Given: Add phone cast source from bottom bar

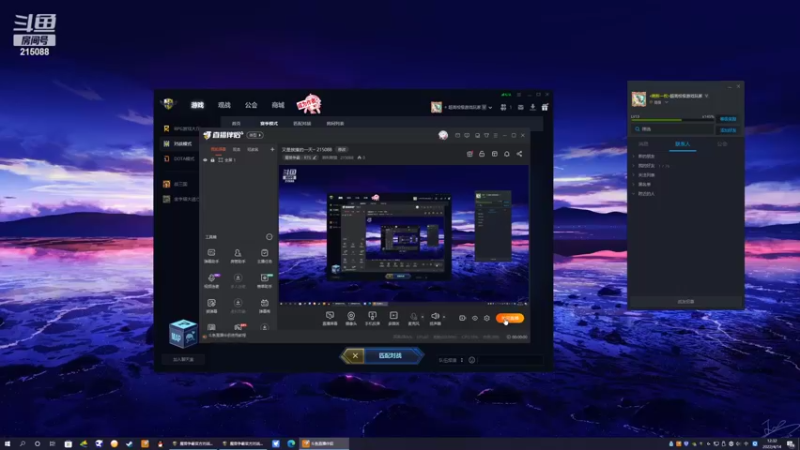Looking at the screenshot, I should click(372, 318).
